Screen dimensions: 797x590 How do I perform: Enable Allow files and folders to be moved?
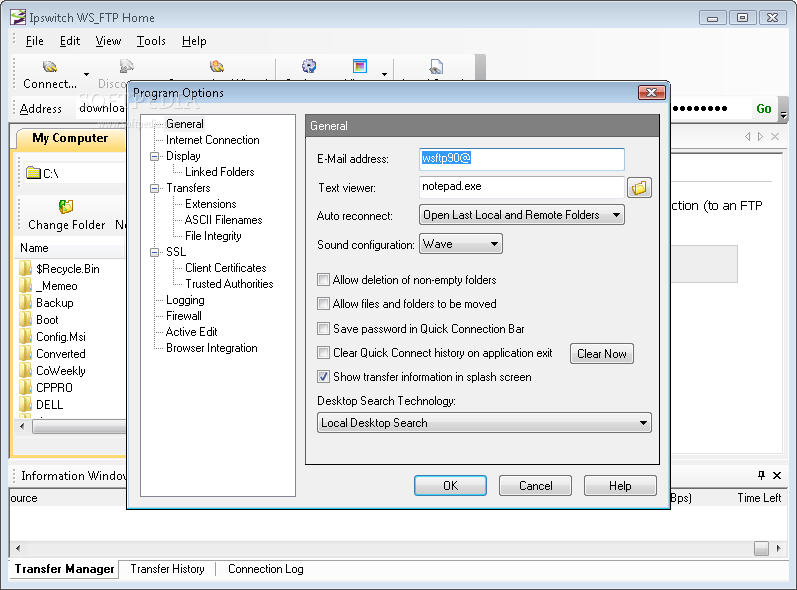323,303
